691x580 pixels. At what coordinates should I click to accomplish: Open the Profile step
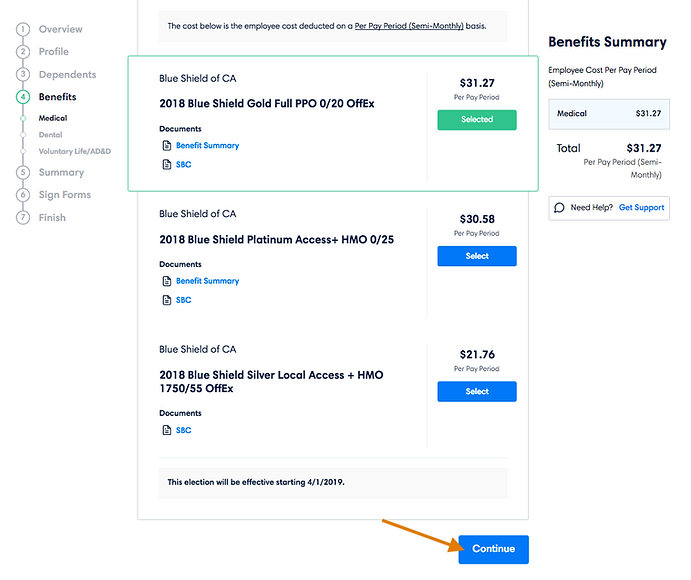point(54,52)
